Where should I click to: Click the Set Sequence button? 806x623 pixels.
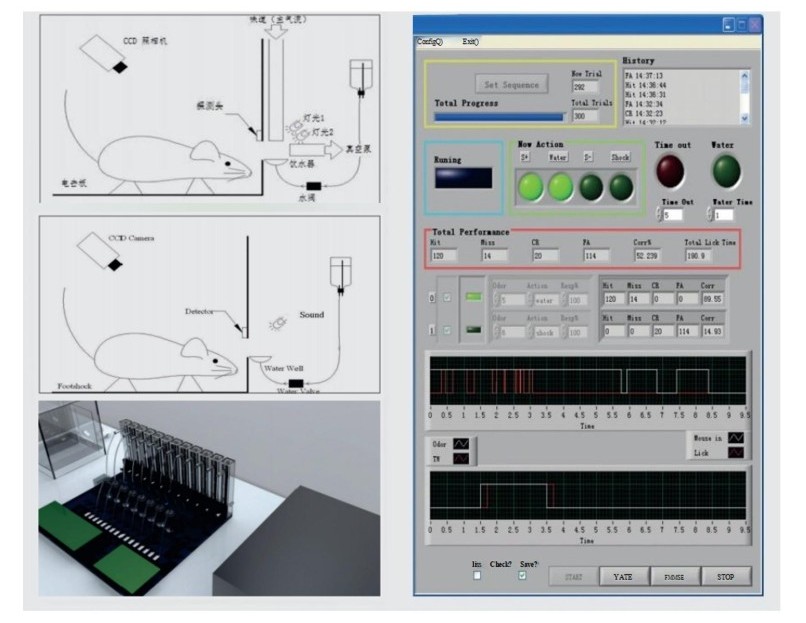tap(511, 84)
